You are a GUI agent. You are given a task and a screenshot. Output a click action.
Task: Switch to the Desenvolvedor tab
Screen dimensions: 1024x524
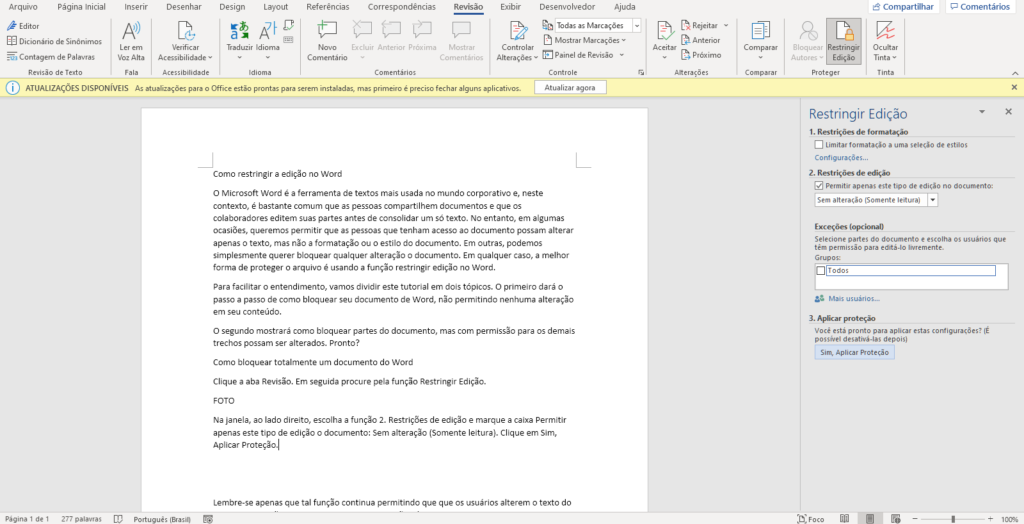tap(567, 7)
